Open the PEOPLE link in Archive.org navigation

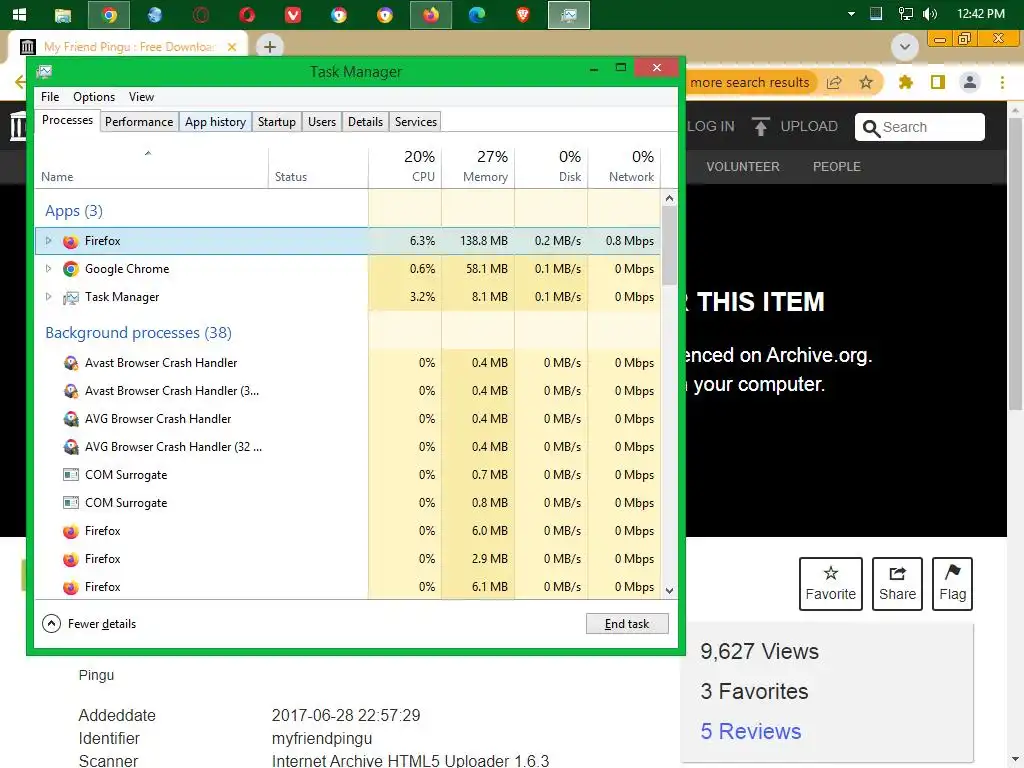[837, 167]
